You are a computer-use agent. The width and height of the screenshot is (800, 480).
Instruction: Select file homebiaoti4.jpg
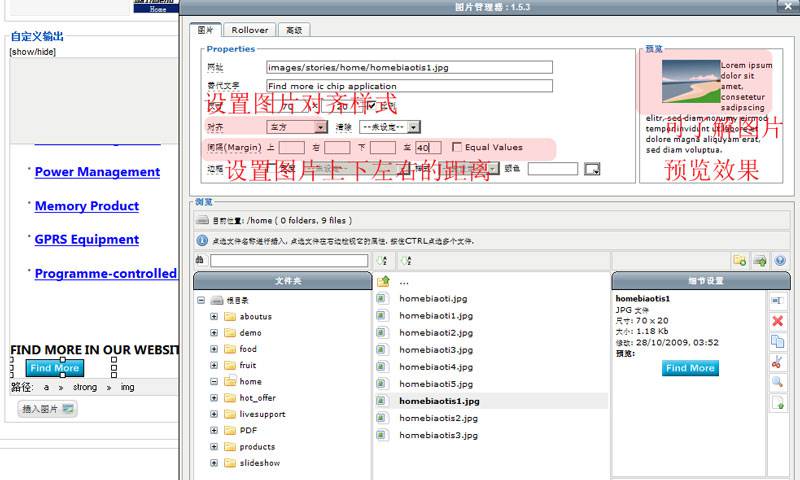pos(436,367)
